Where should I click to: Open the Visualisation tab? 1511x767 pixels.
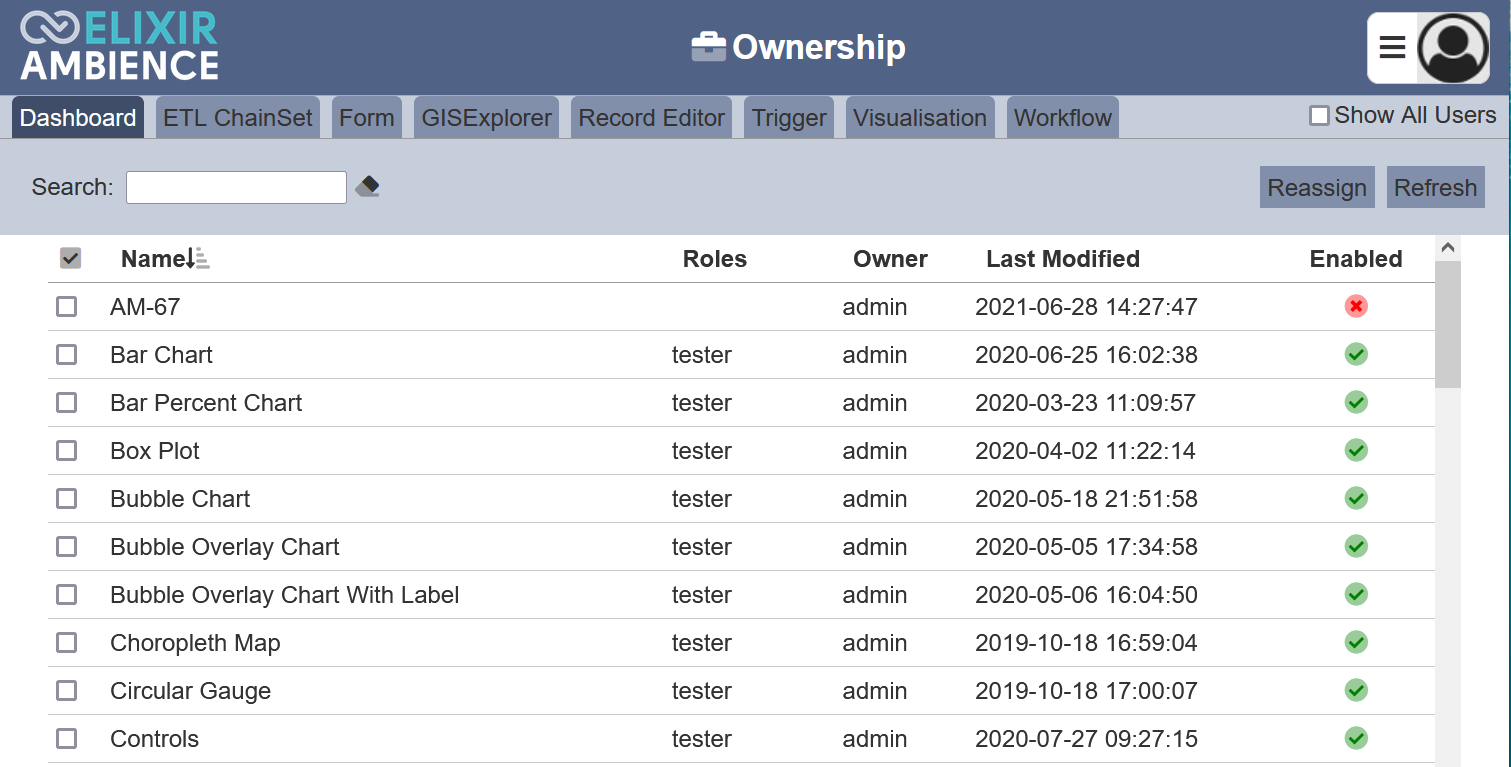(920, 118)
